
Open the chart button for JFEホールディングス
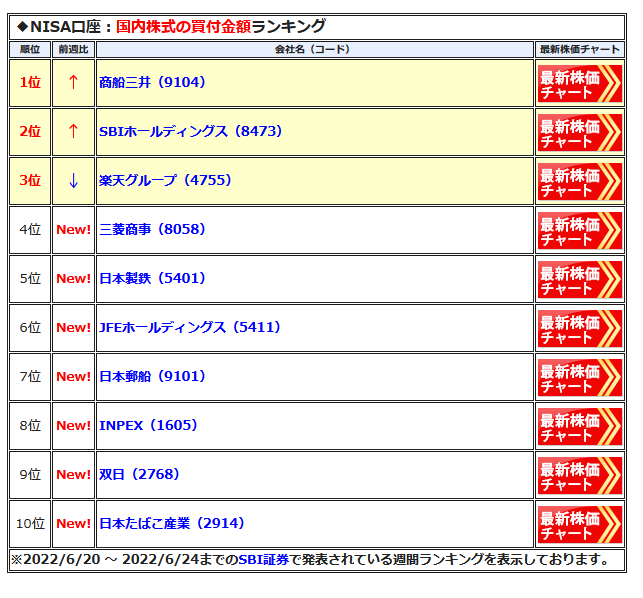(579, 328)
